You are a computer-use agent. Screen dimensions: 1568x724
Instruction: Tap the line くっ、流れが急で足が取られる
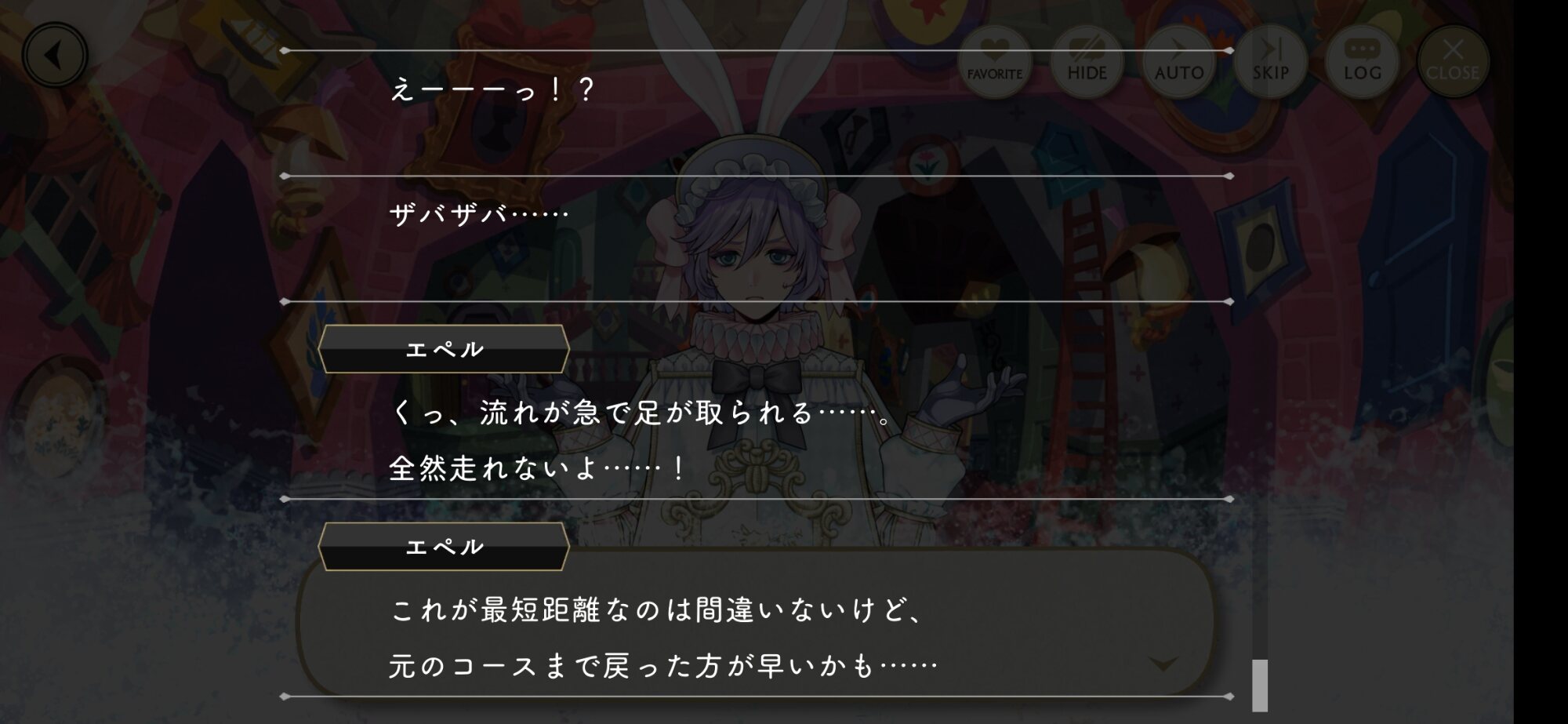click(602, 412)
